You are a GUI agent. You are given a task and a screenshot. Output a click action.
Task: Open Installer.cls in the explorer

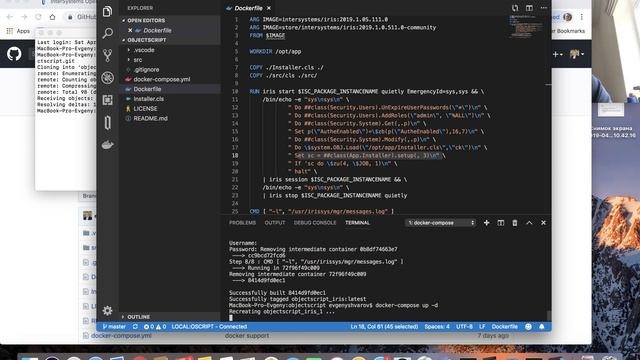coord(149,99)
